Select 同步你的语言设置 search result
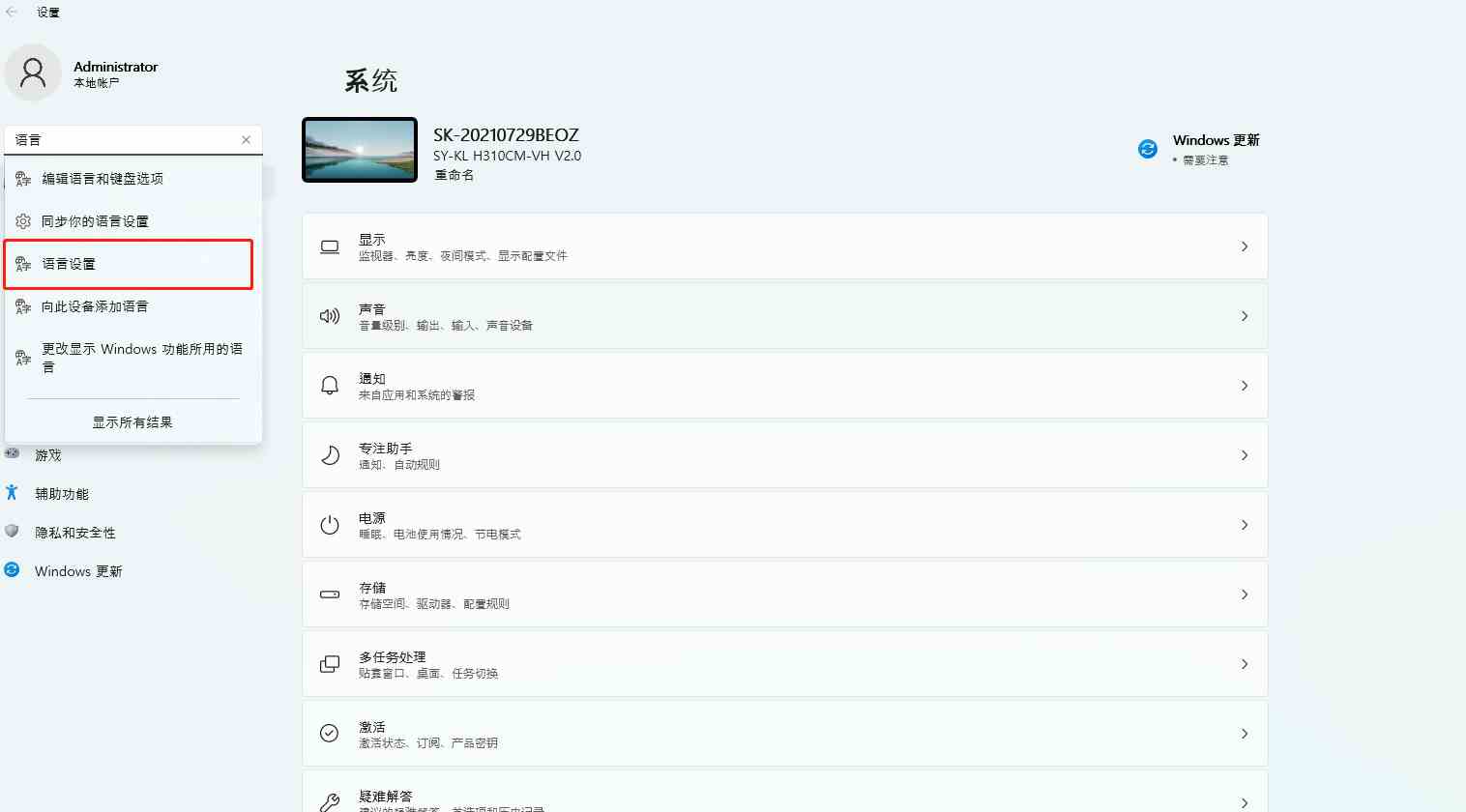The width and height of the screenshot is (1466, 812). point(133,221)
